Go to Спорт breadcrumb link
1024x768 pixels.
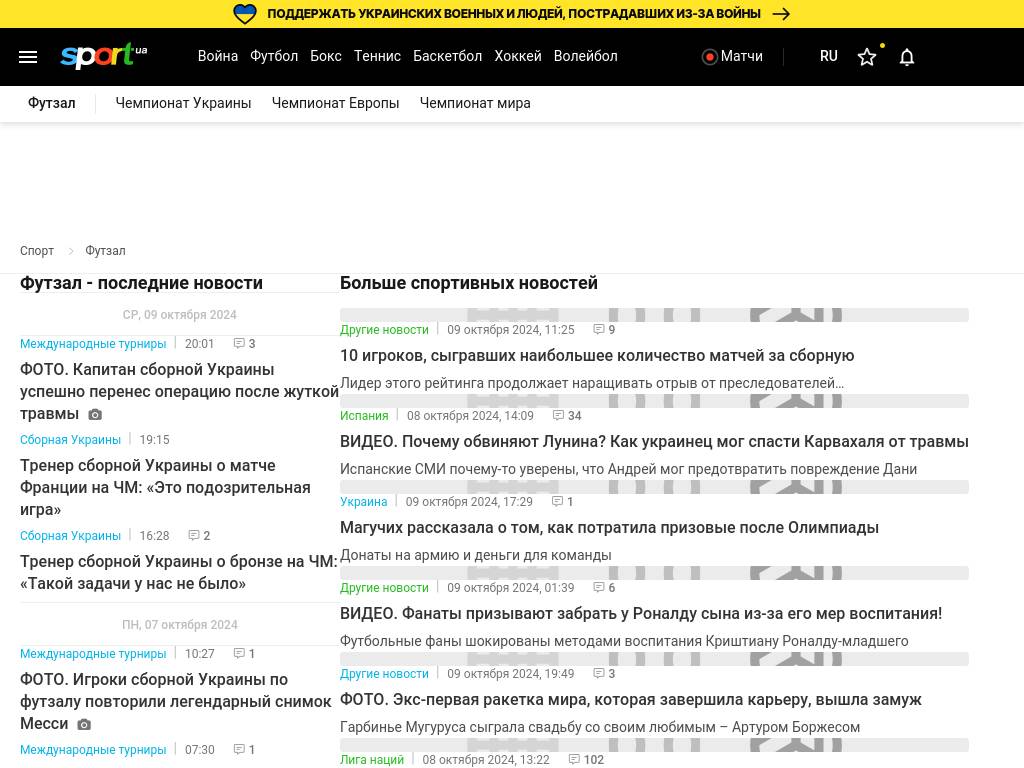coord(37,251)
